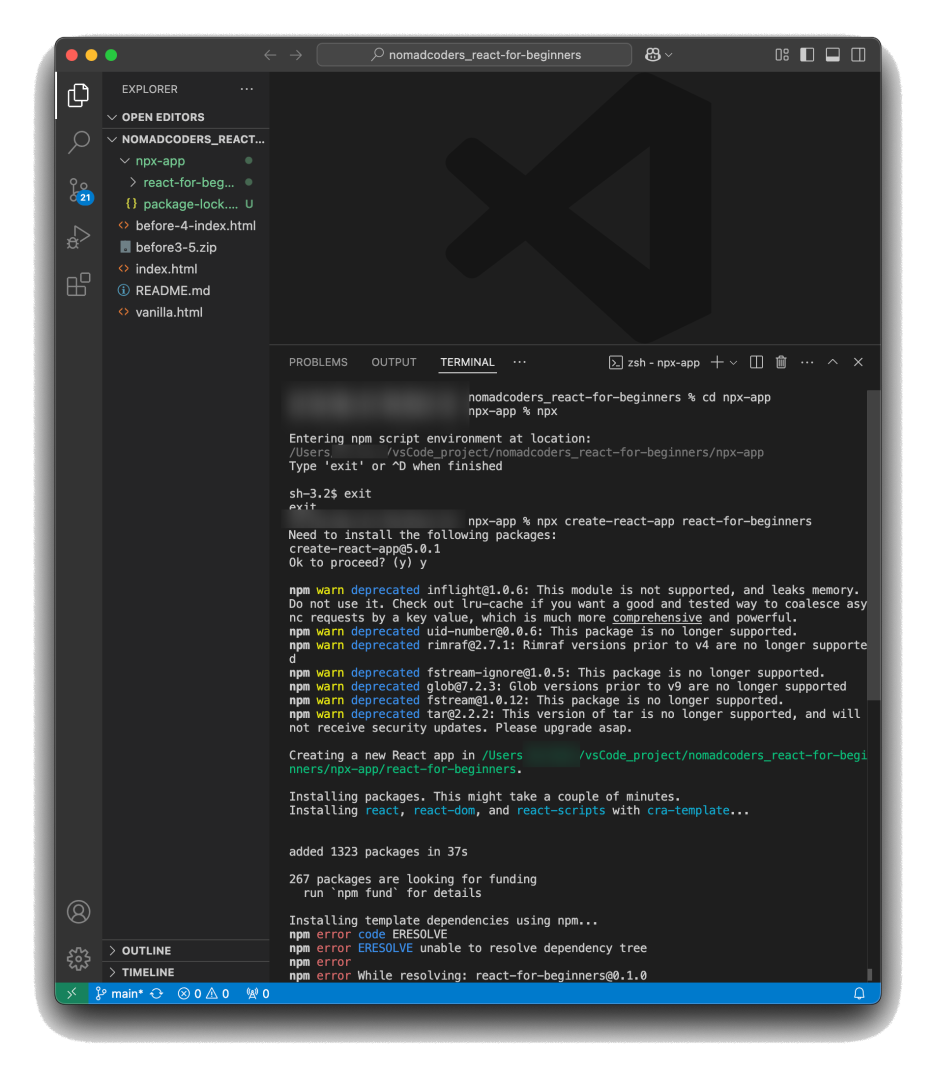Image resolution: width=936 pixels, height=1077 pixels.
Task: Switch to the Problems tab
Action: pos(318,362)
